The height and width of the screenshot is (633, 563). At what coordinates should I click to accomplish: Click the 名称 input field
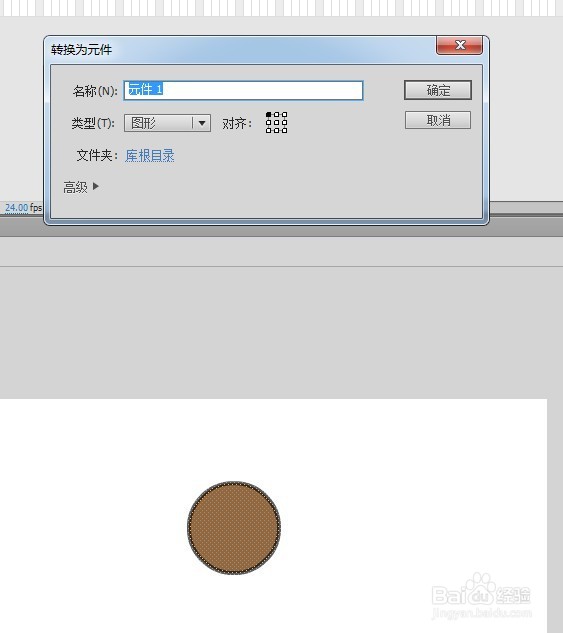pos(243,90)
